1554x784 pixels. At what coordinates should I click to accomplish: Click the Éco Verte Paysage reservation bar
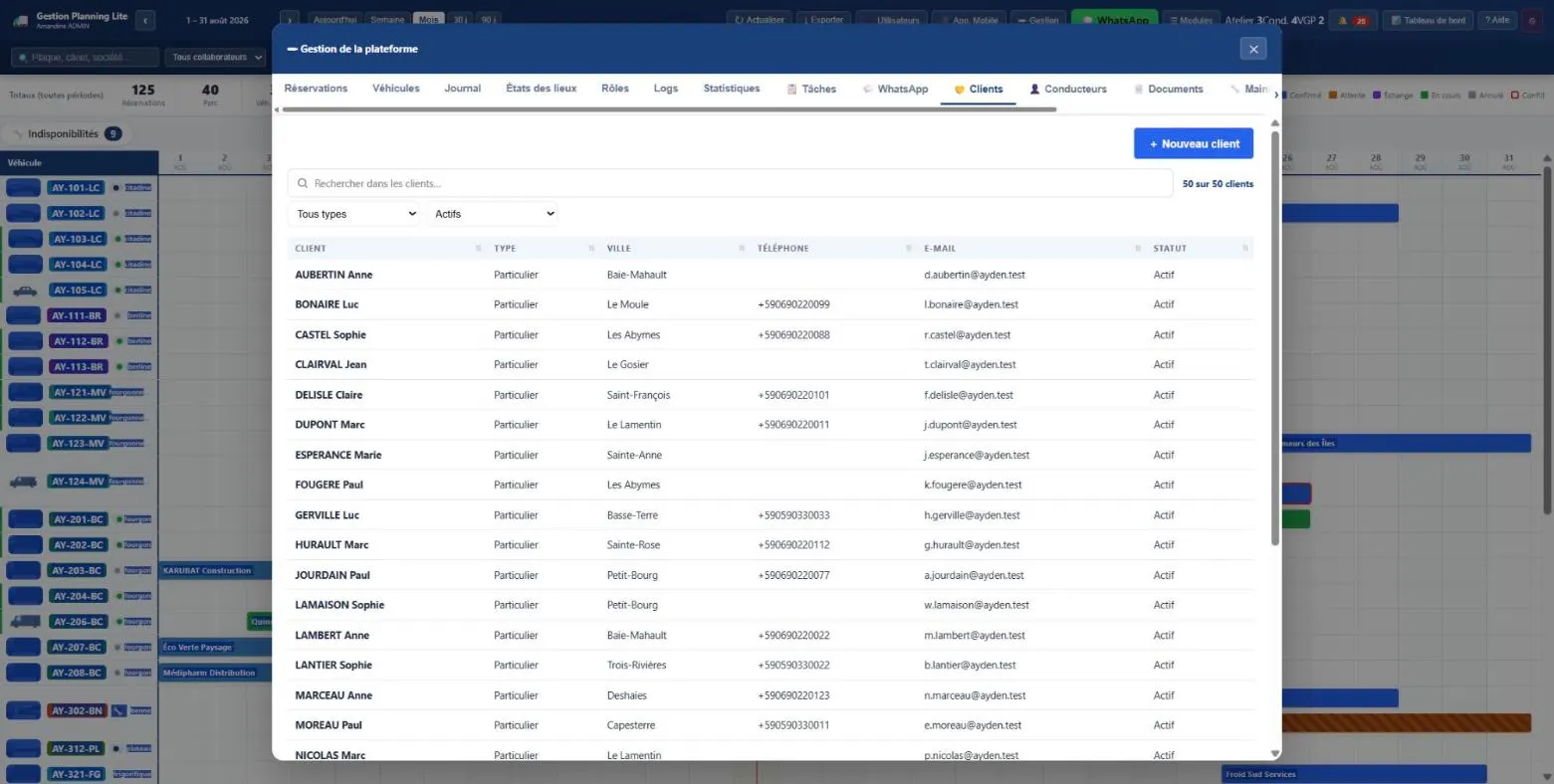tap(215, 648)
